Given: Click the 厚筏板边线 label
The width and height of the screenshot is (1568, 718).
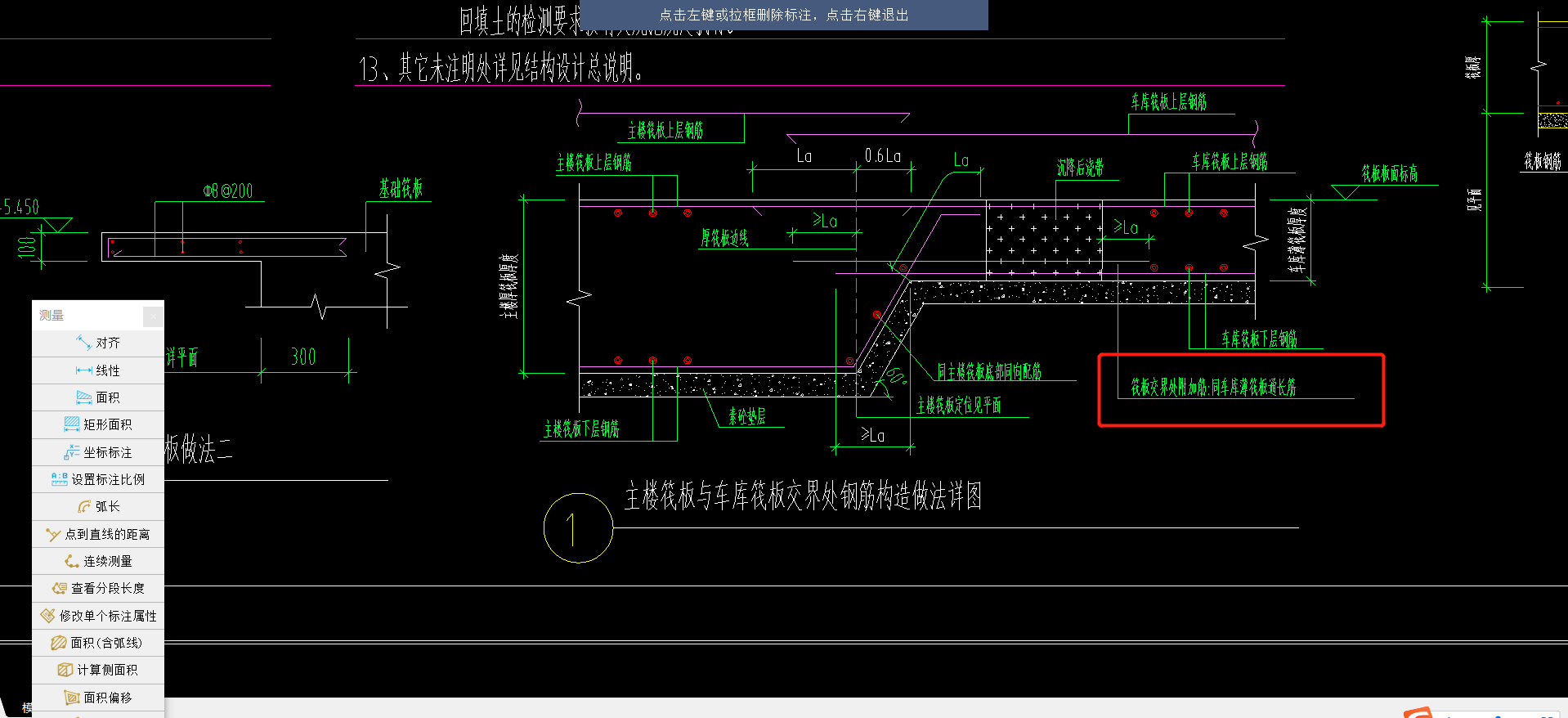Looking at the screenshot, I should point(724,238).
